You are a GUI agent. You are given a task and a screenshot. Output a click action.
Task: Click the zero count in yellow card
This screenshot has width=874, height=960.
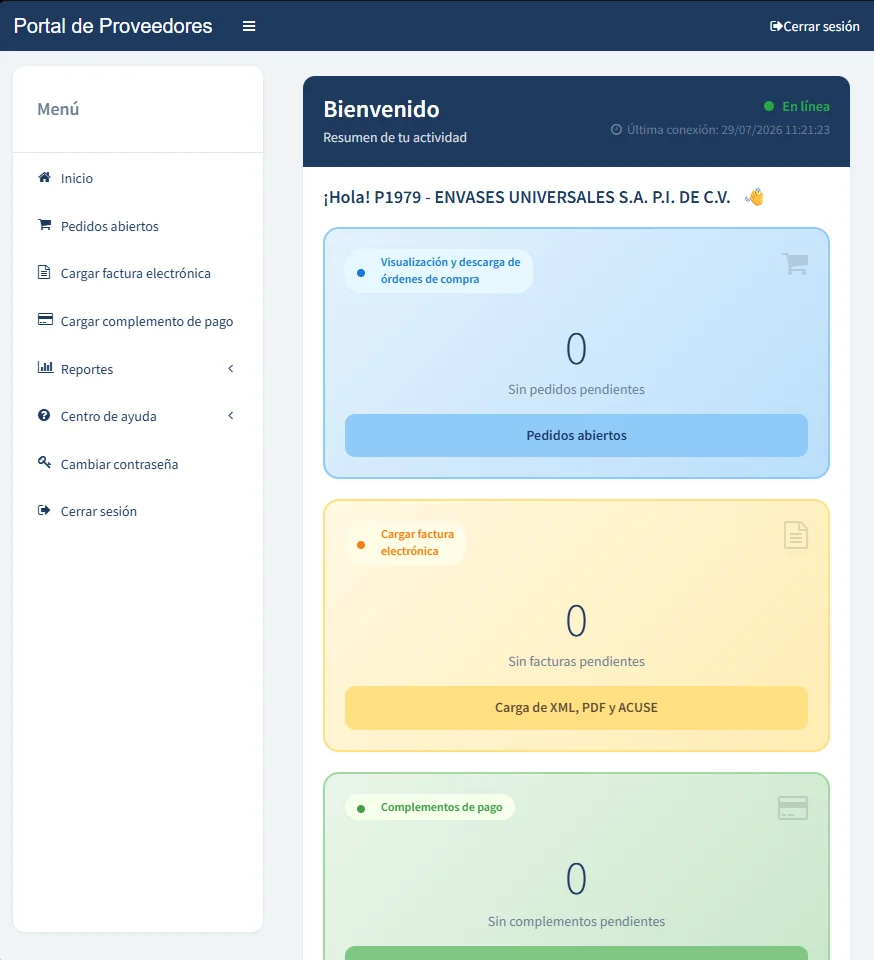pyautogui.click(x=576, y=620)
